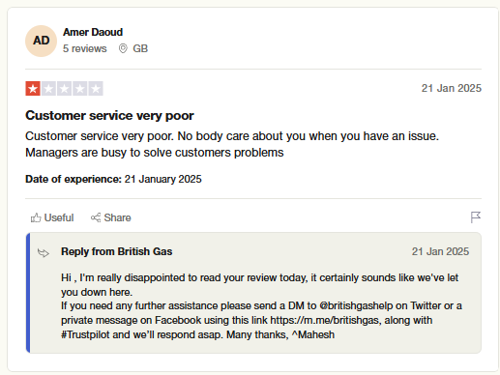Open Amer Daoud's reviewer profile
Image resolution: width=500 pixels, height=375 pixels.
pos(93,32)
